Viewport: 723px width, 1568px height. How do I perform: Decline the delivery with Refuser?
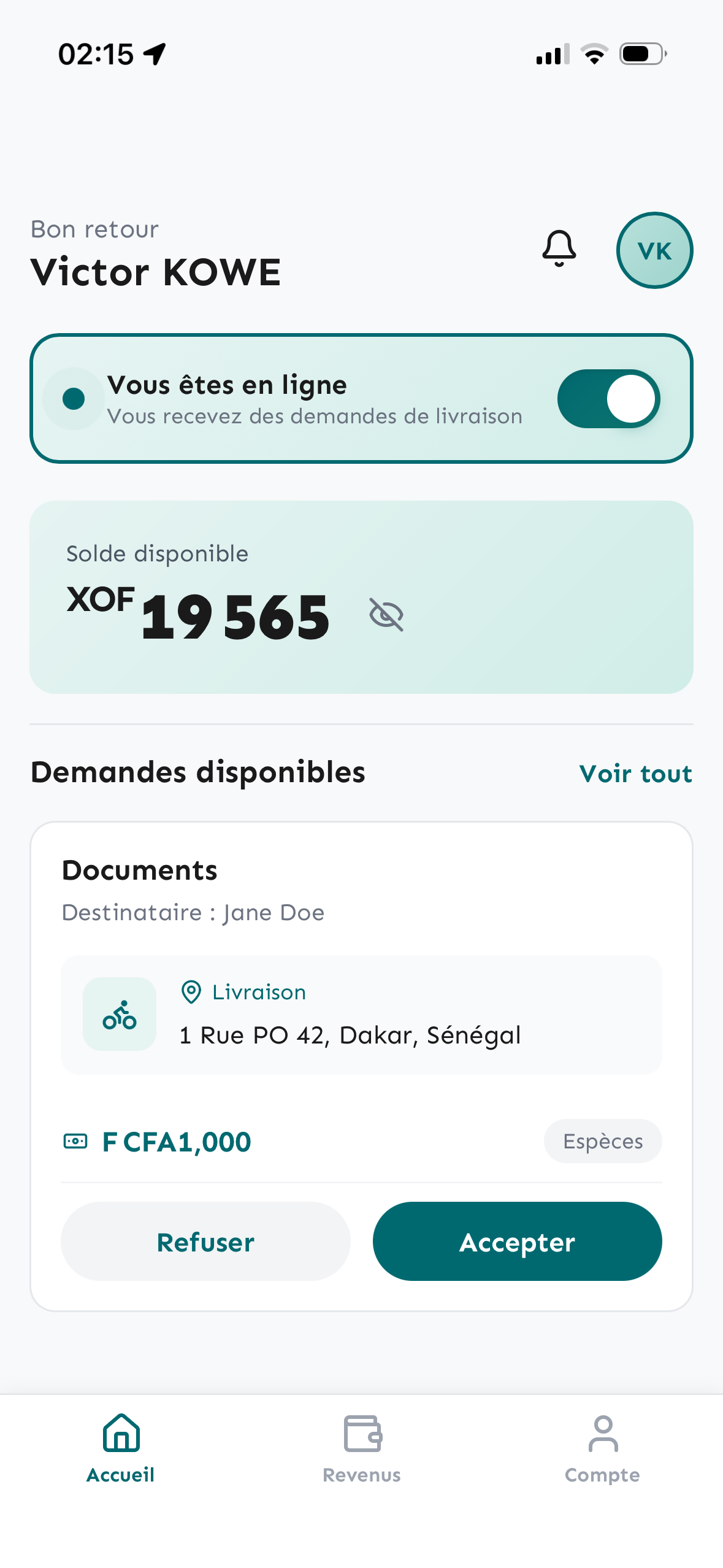click(x=205, y=1241)
